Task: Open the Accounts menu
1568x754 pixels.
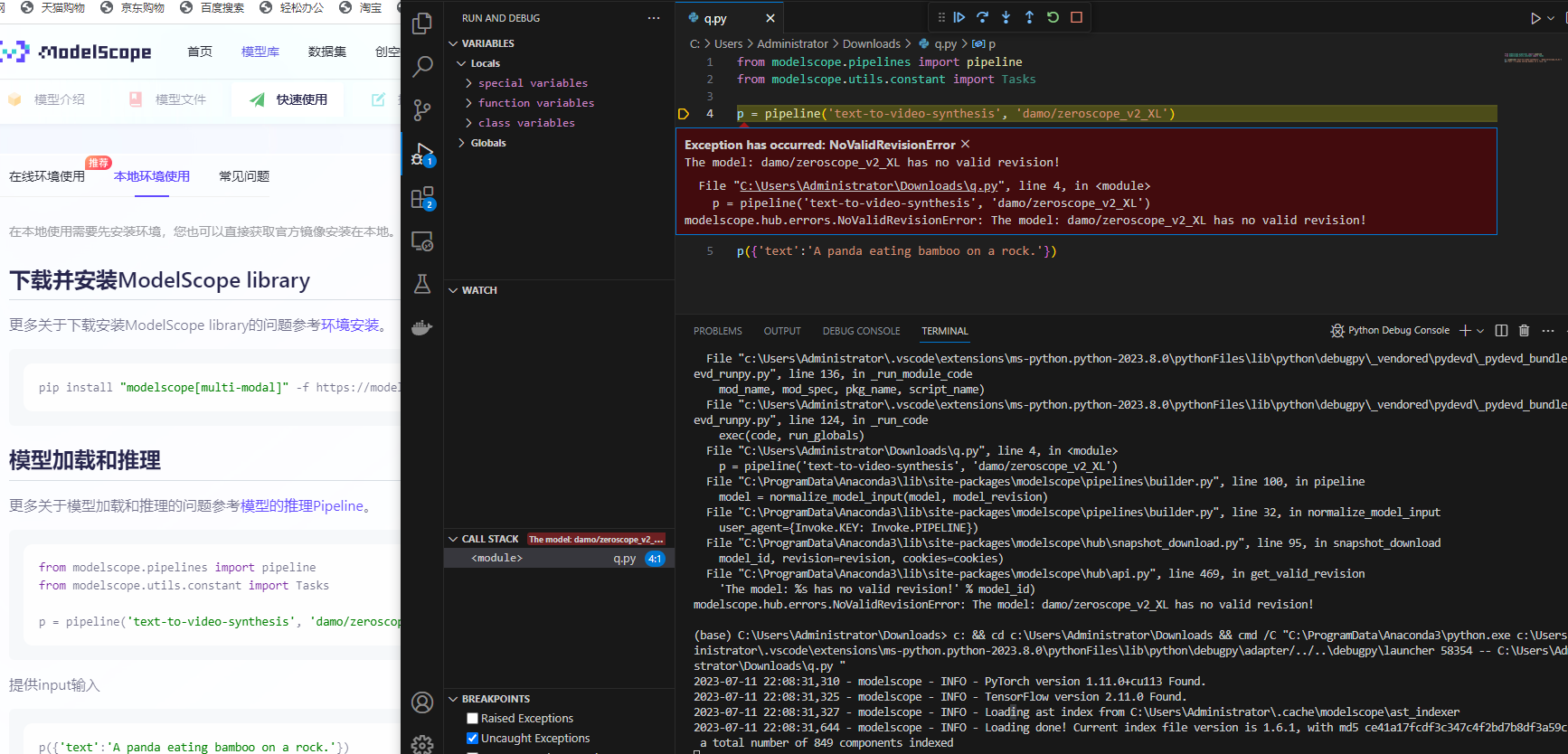Action: 422,702
